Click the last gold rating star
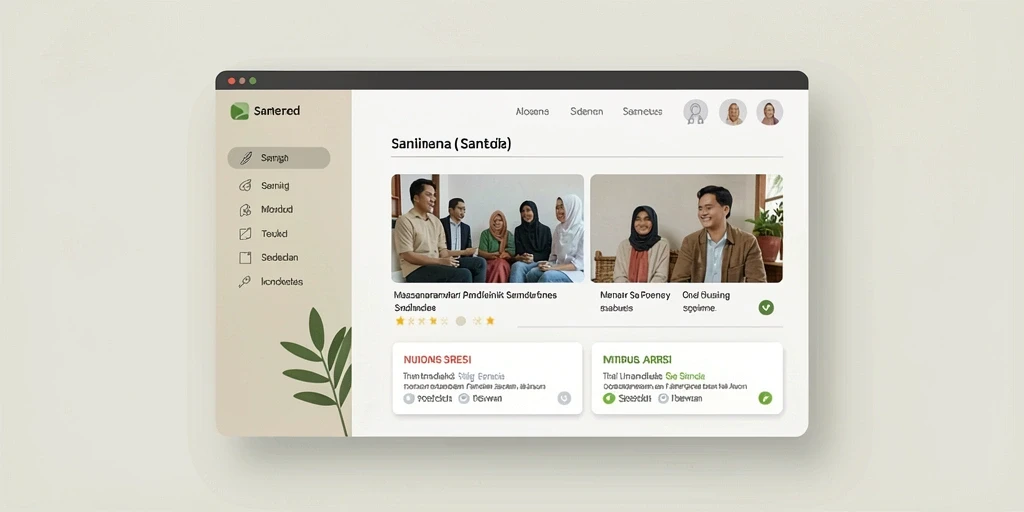This screenshot has height=512, width=1024. pyautogui.click(x=490, y=321)
